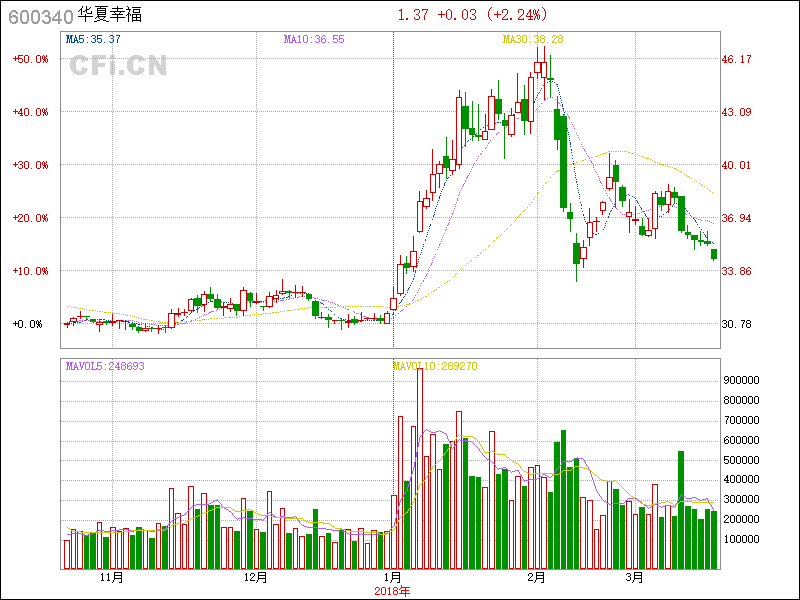Click the stock code 600340
800x600 pixels.
[x=40, y=16]
